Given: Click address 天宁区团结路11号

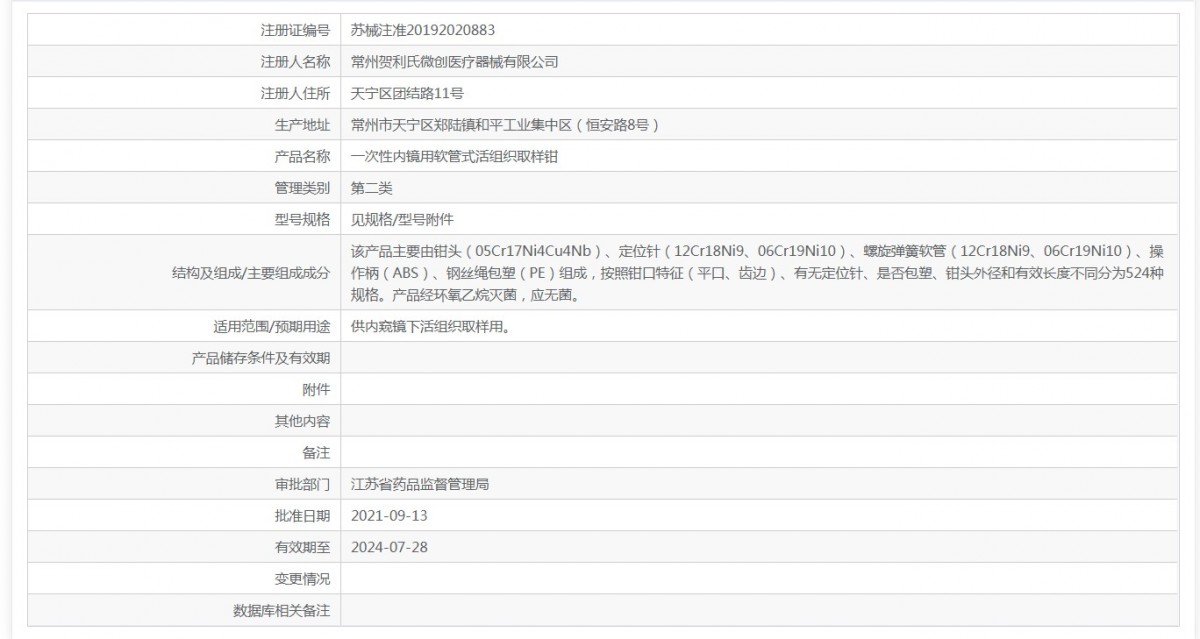Looking at the screenshot, I should [x=408, y=93].
